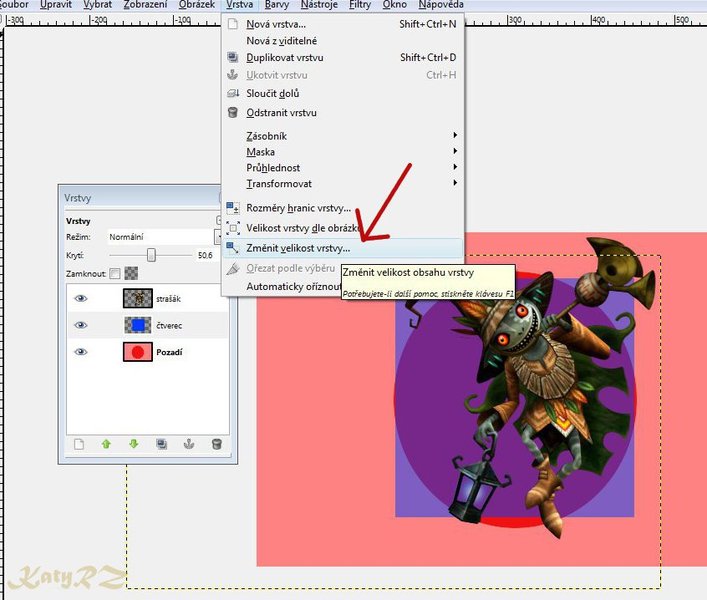Click the icon beside Duplikovat vrstvu
Viewport: 707px width, 600px height.
click(x=233, y=57)
